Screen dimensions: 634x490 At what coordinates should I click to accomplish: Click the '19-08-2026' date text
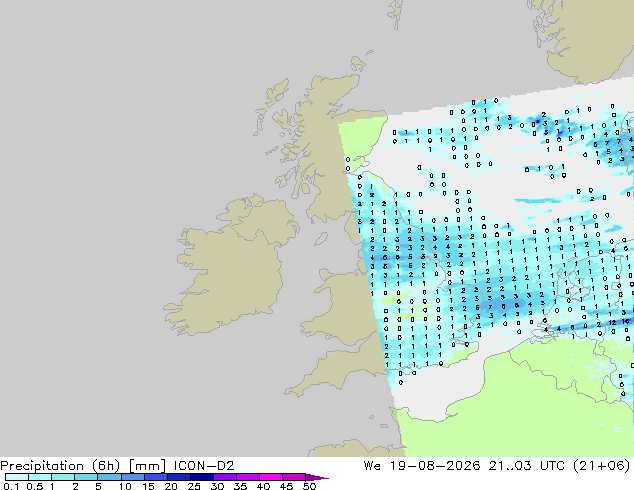click(x=435, y=466)
